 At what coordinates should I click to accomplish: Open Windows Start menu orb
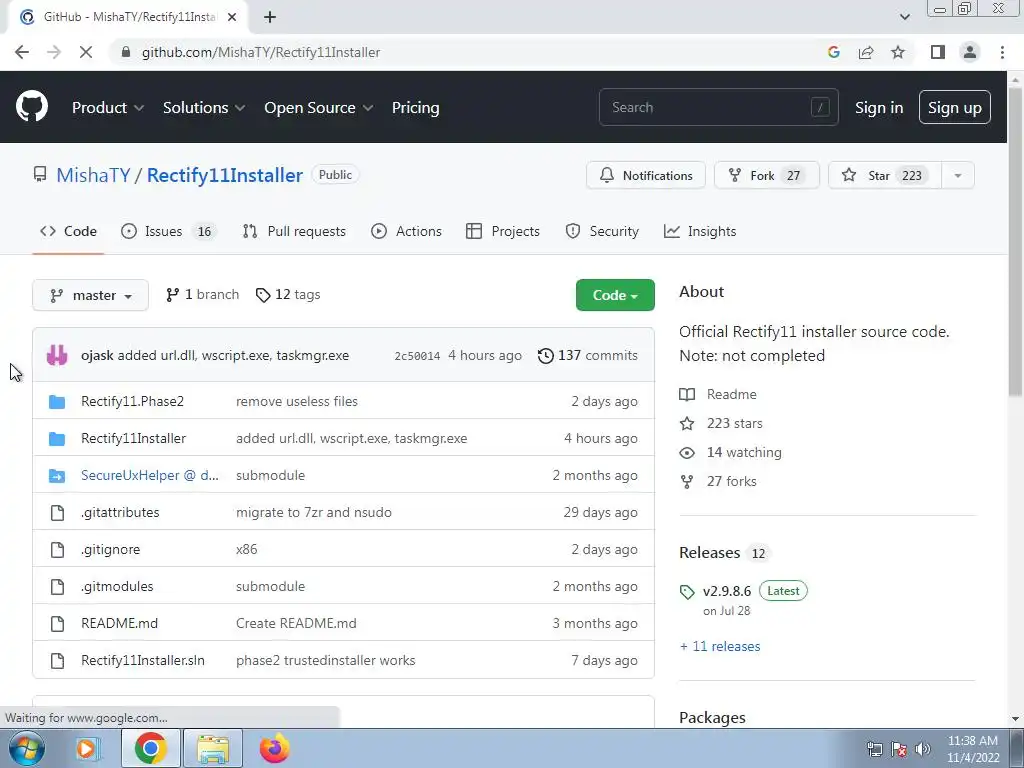point(27,748)
